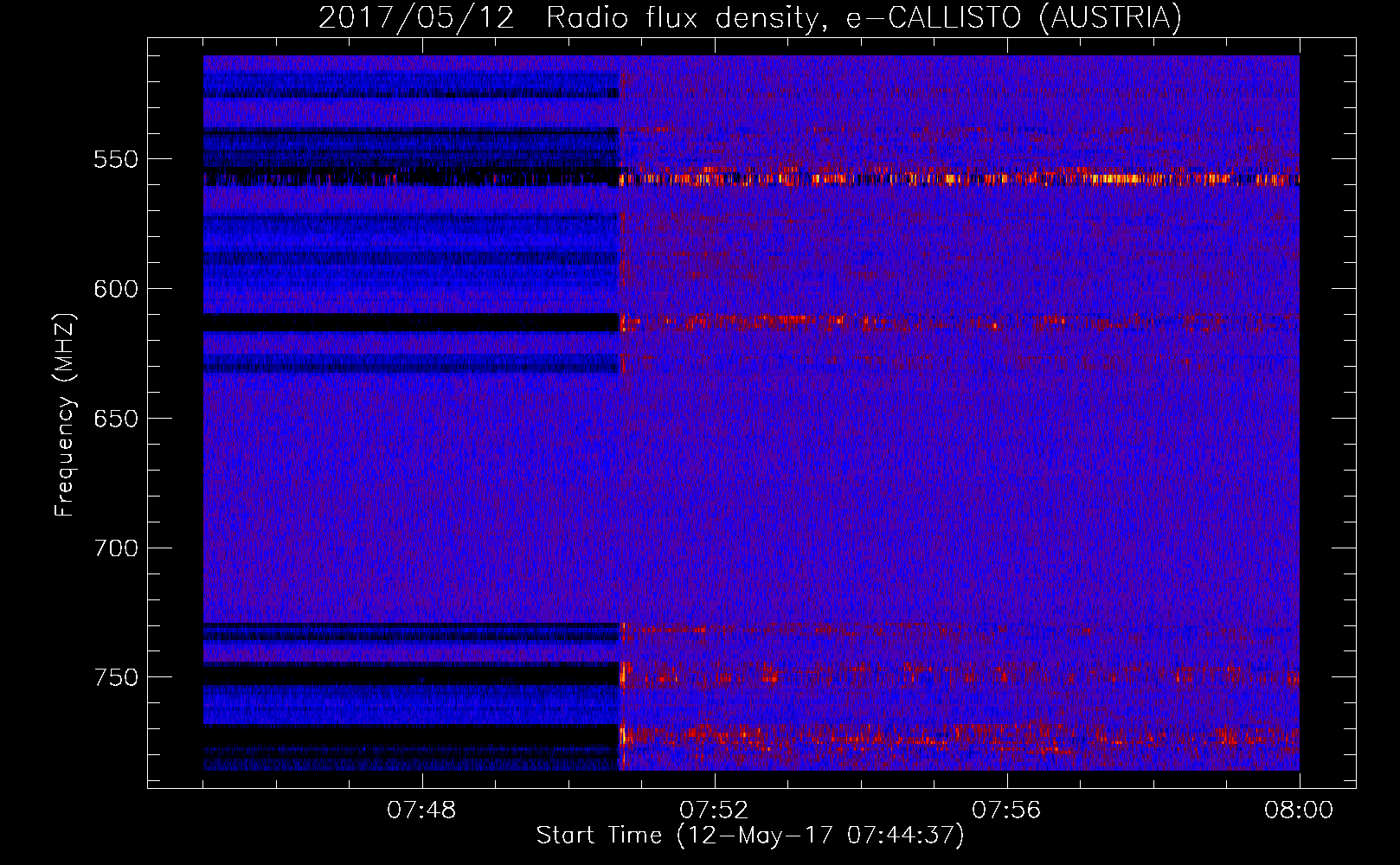Click the 07:48 time tick label

(421, 811)
